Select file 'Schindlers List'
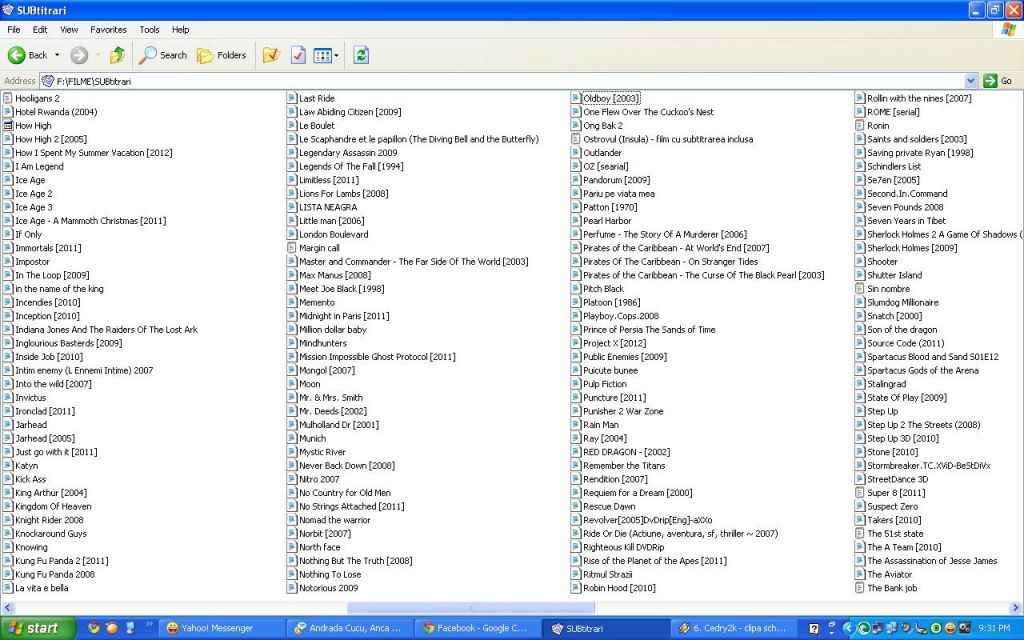Viewport: 1024px width, 640px height. coord(894,166)
